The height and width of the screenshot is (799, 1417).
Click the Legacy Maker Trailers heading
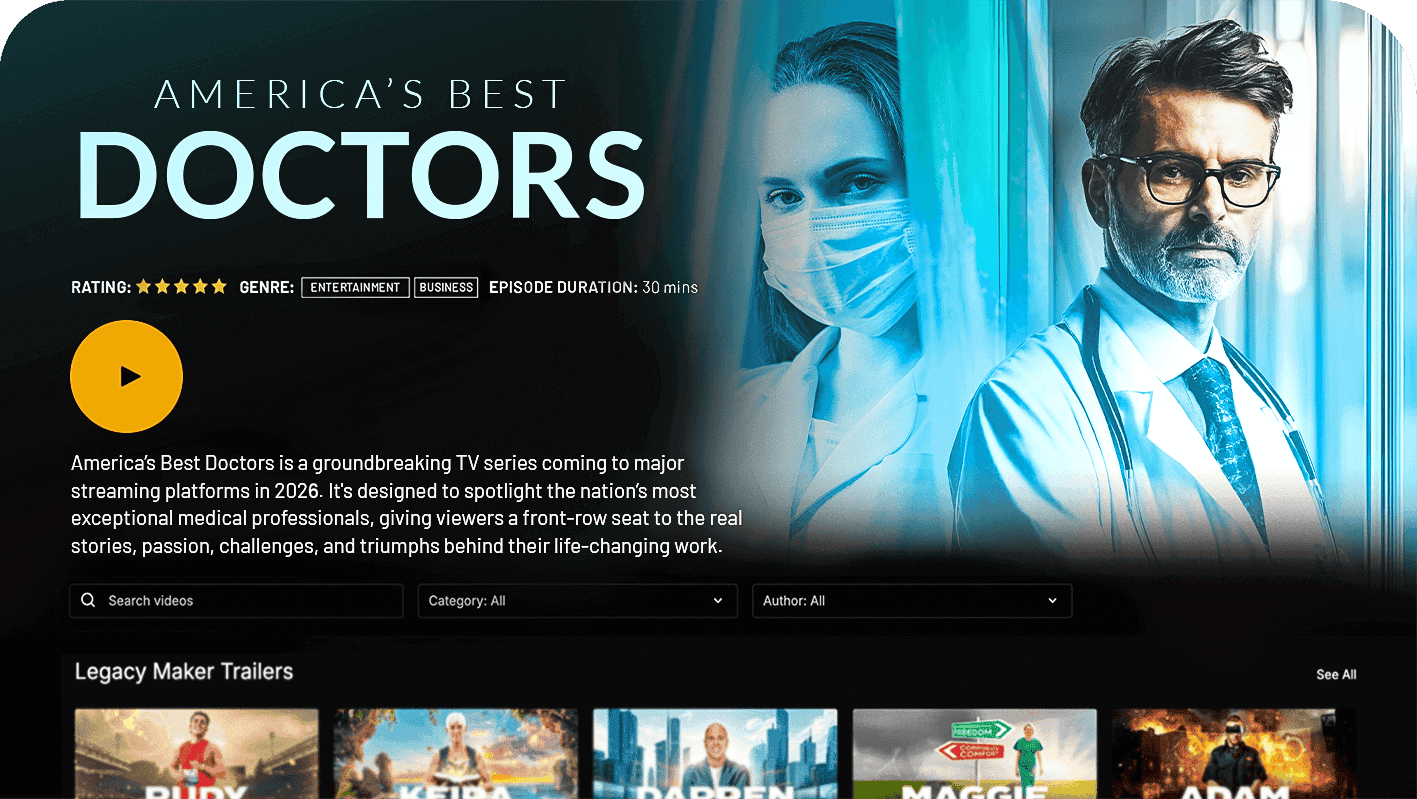(x=184, y=672)
